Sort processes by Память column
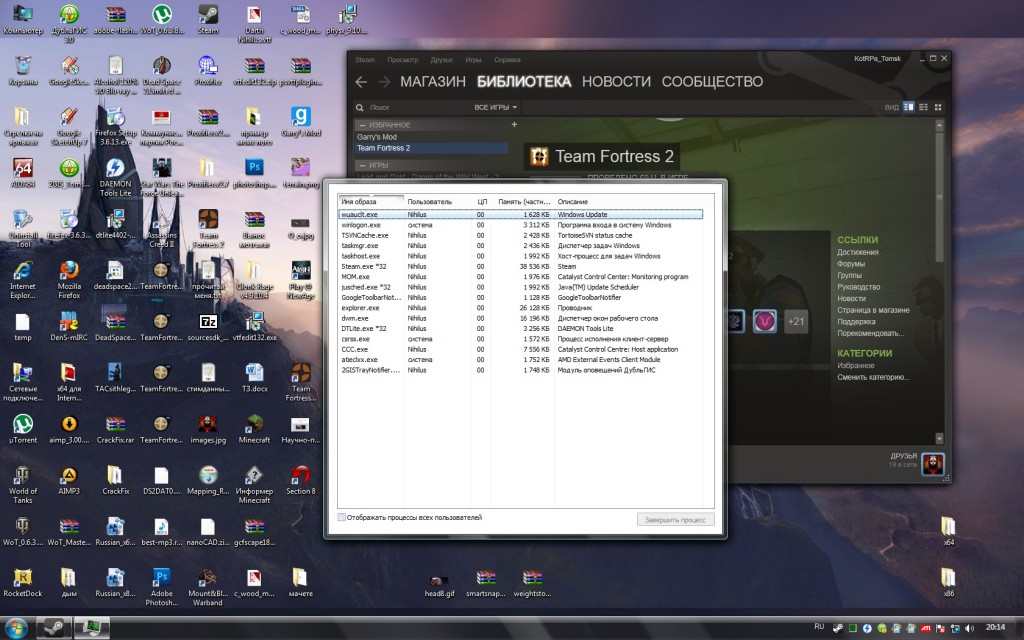 point(524,201)
